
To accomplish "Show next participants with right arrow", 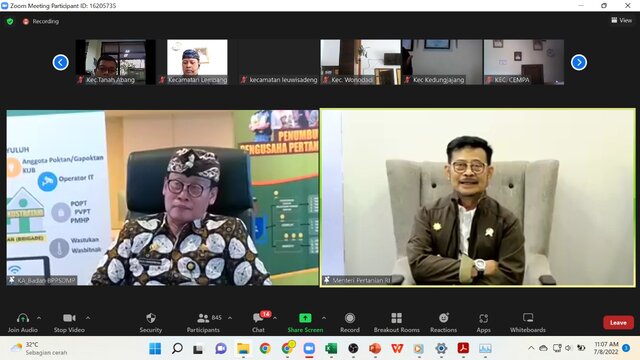I will (x=579, y=62).
